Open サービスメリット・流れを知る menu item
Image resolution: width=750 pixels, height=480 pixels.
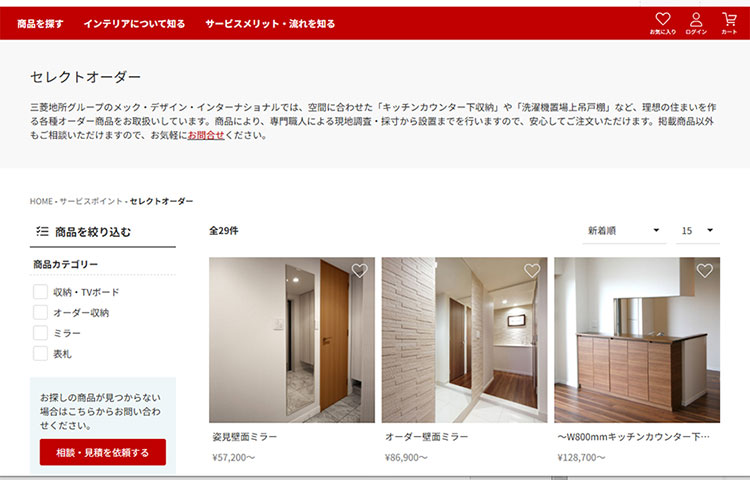click(270, 23)
